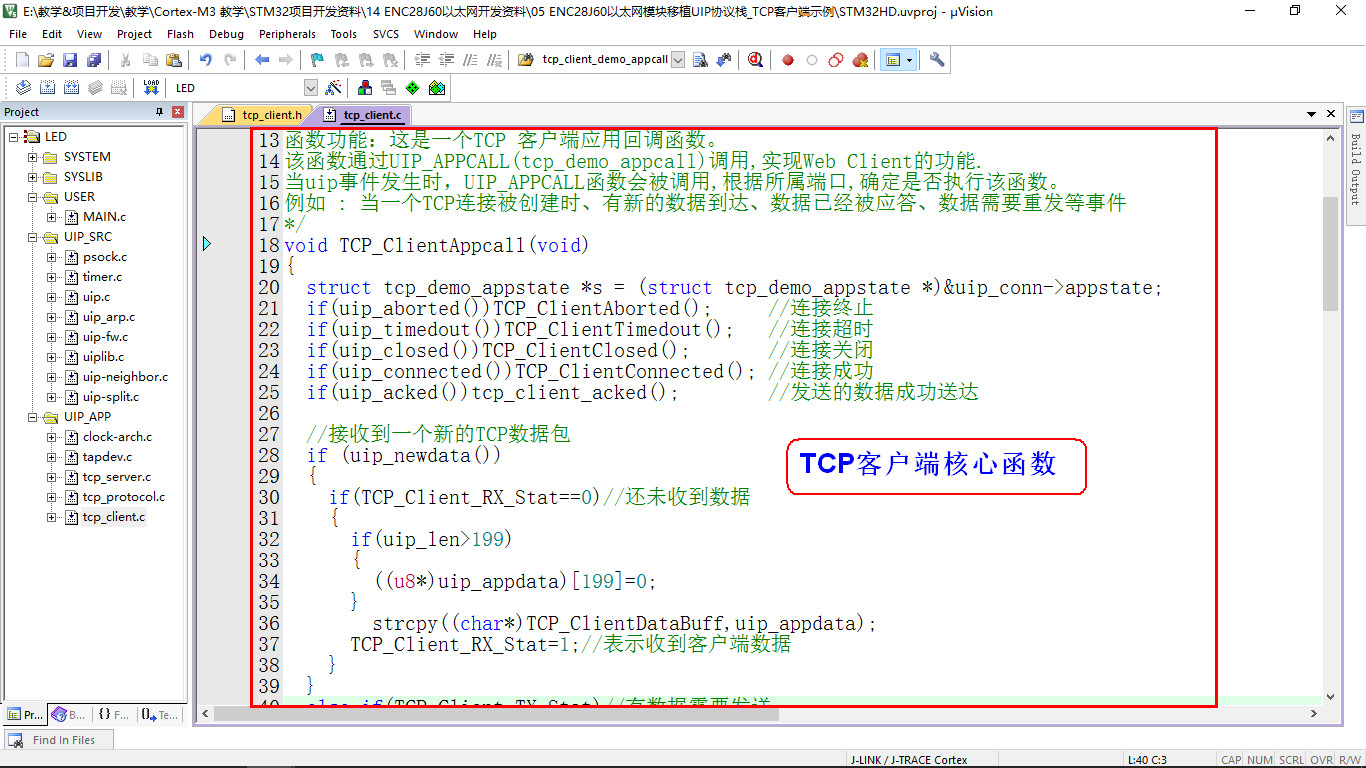The image size is (1366, 768).
Task: Open the Peripherals menu
Action: pos(287,34)
